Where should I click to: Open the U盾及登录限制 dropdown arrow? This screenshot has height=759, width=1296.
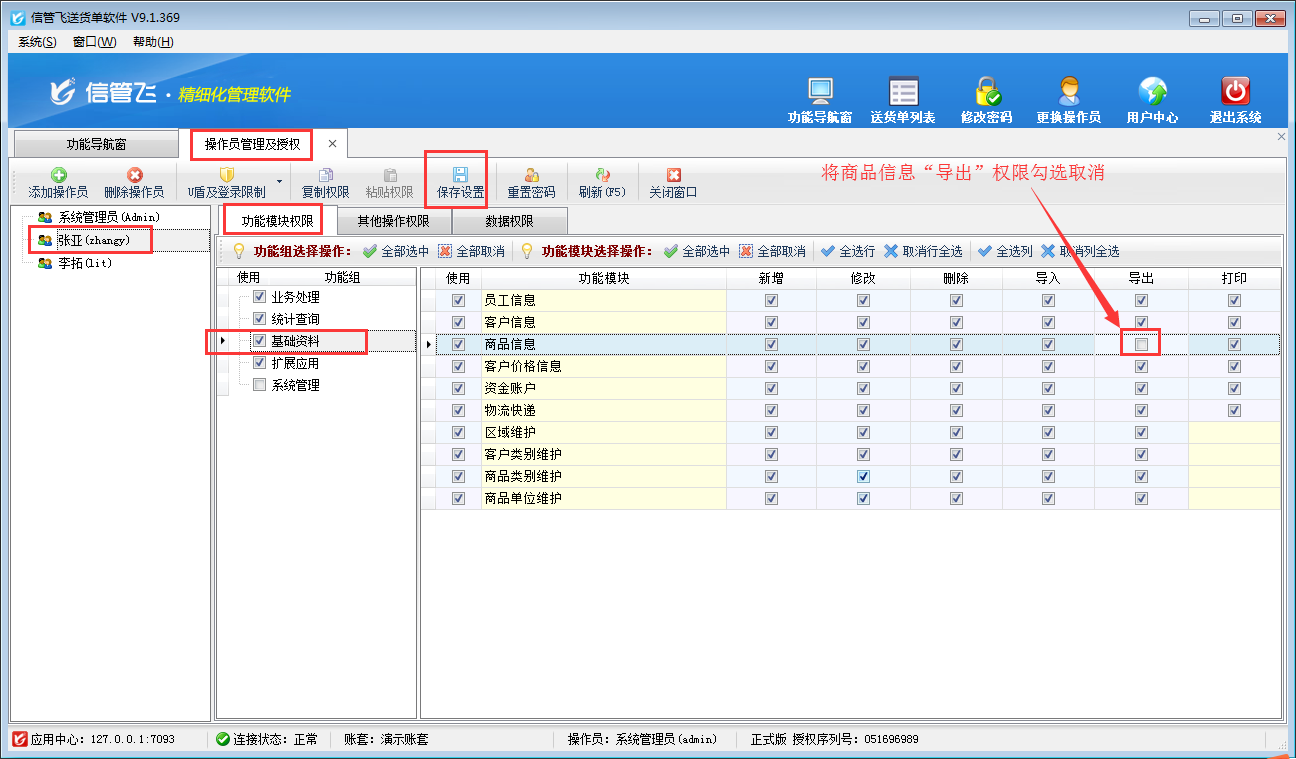pos(279,182)
